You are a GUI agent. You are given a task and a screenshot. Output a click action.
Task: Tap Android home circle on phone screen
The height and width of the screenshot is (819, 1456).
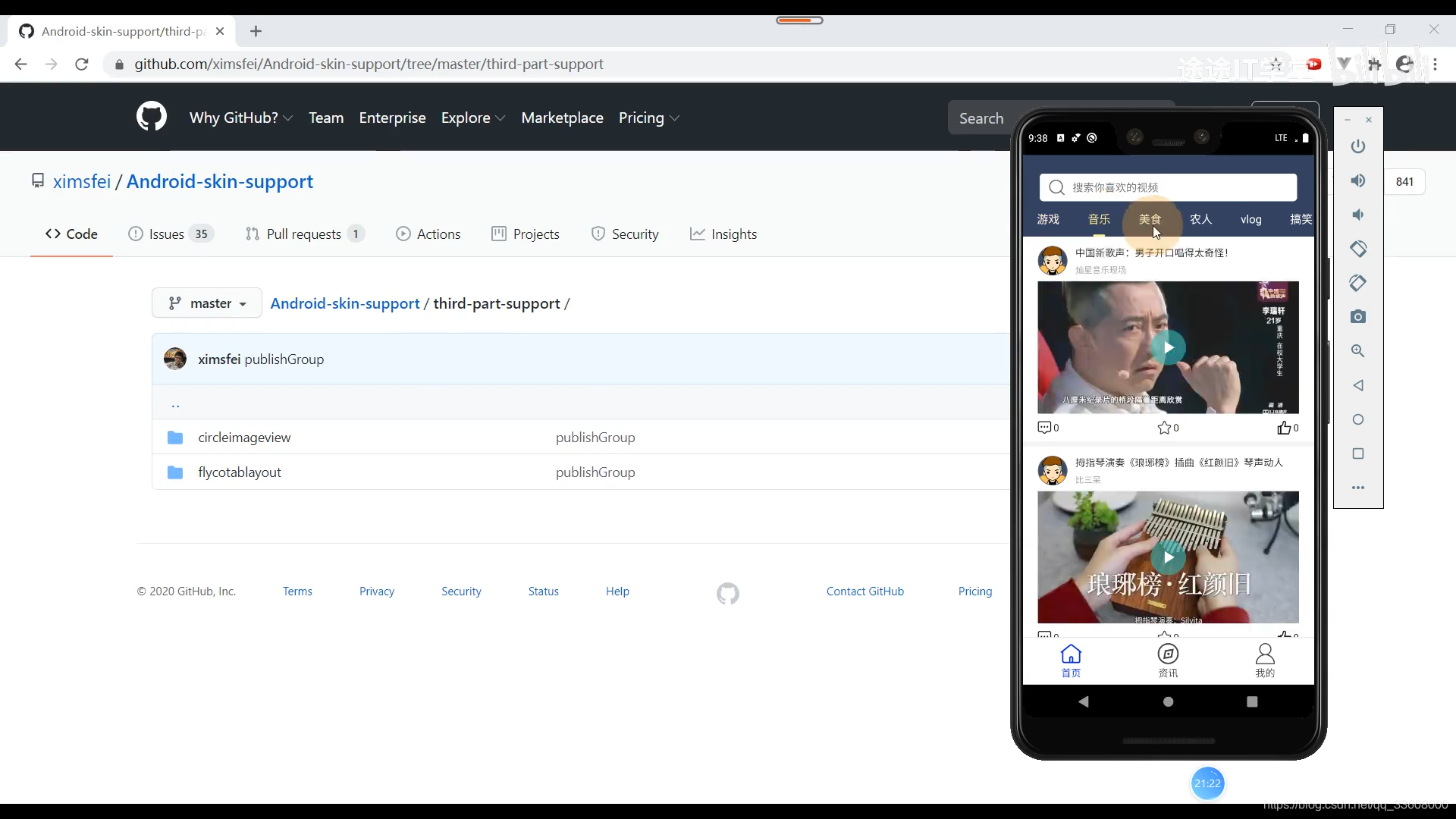click(1169, 701)
